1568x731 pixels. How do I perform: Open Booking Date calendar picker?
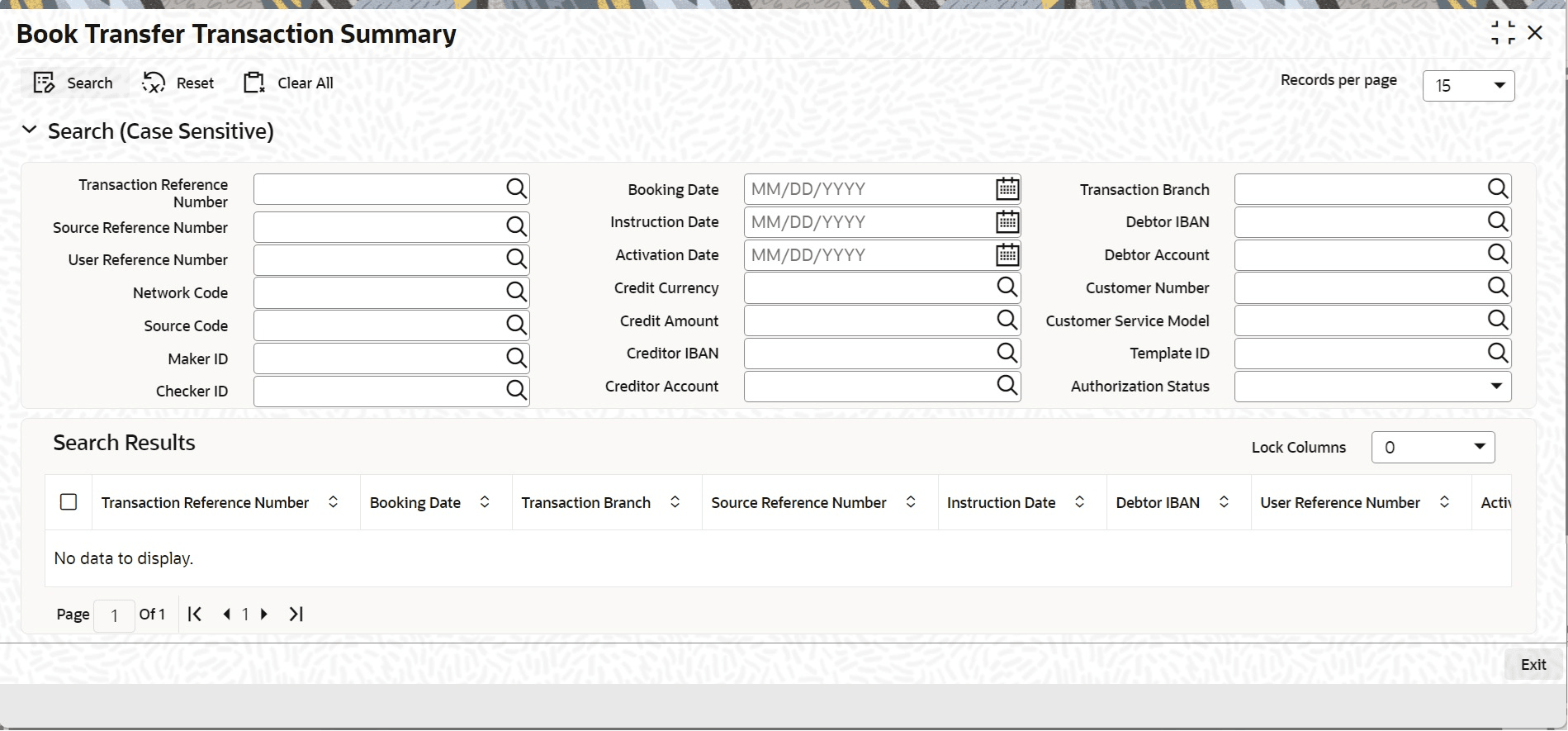coord(1007,189)
